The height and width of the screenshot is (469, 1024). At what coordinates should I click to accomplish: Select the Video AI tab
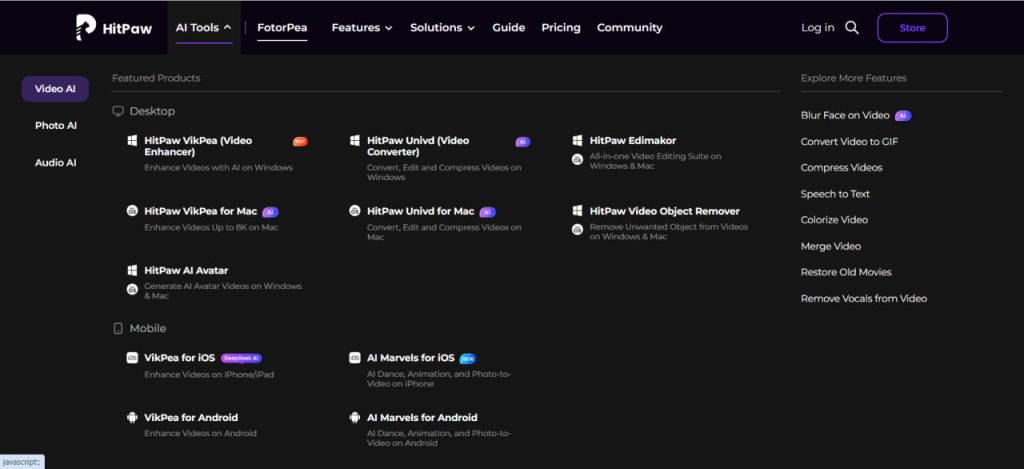tap(55, 89)
